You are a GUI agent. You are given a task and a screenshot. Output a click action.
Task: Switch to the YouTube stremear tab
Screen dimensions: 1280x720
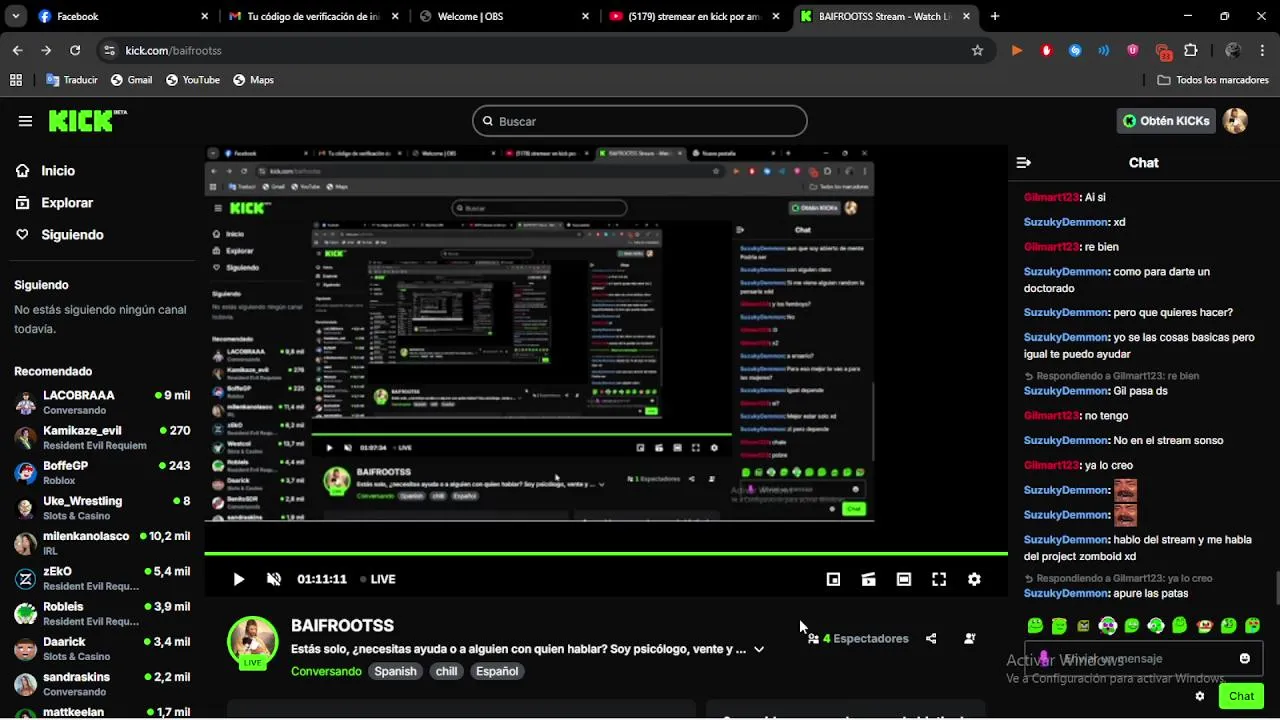(696, 16)
